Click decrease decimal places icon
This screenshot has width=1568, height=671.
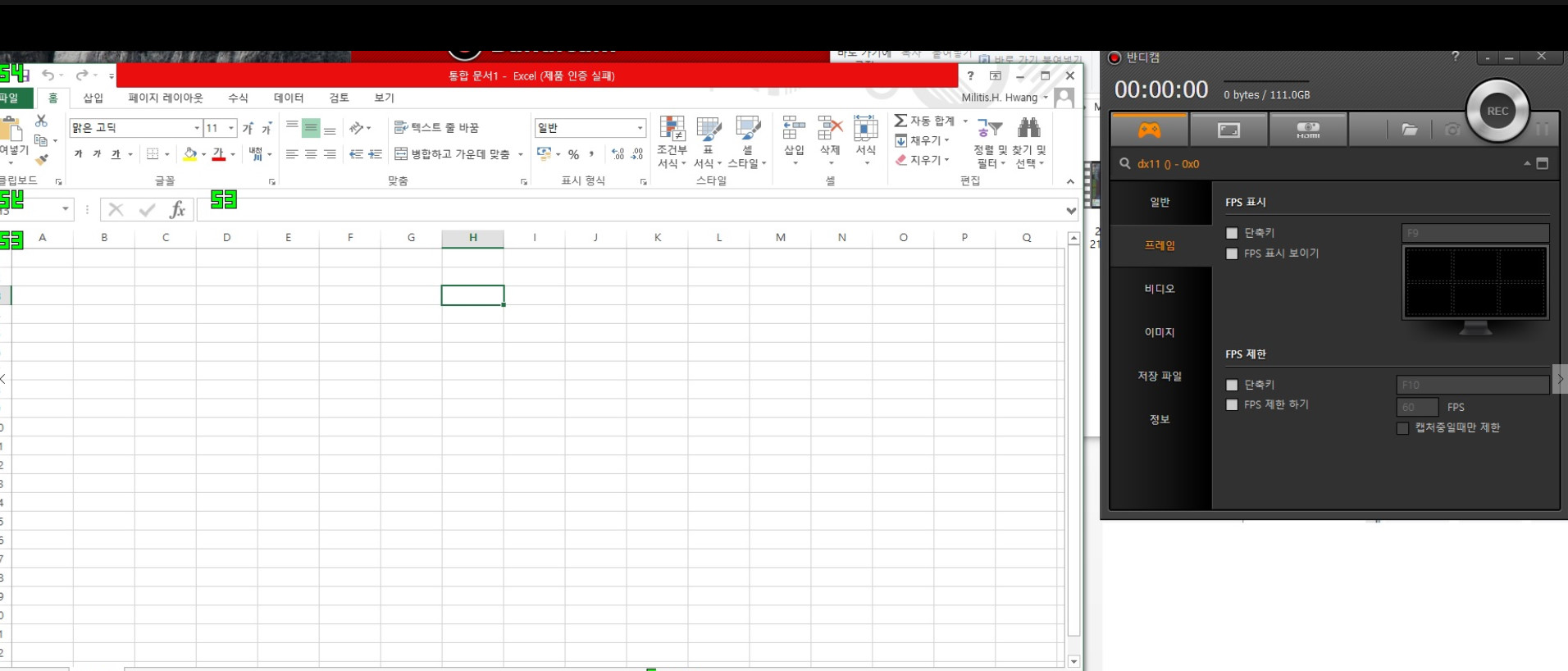pyautogui.click(x=637, y=154)
